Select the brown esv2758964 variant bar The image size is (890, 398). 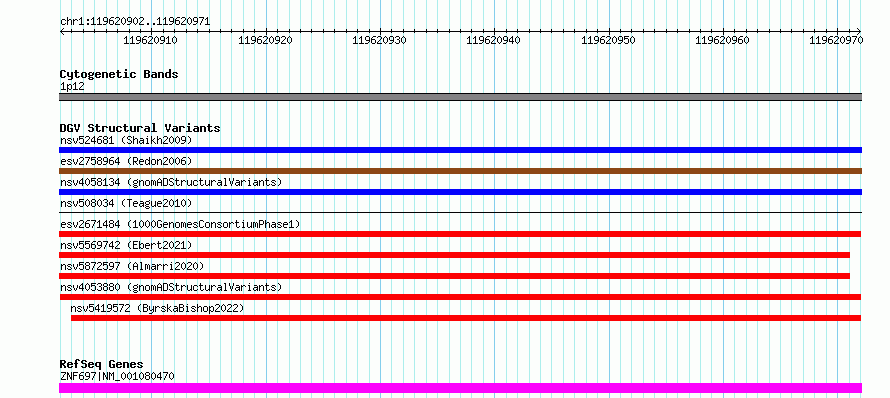click(x=460, y=171)
